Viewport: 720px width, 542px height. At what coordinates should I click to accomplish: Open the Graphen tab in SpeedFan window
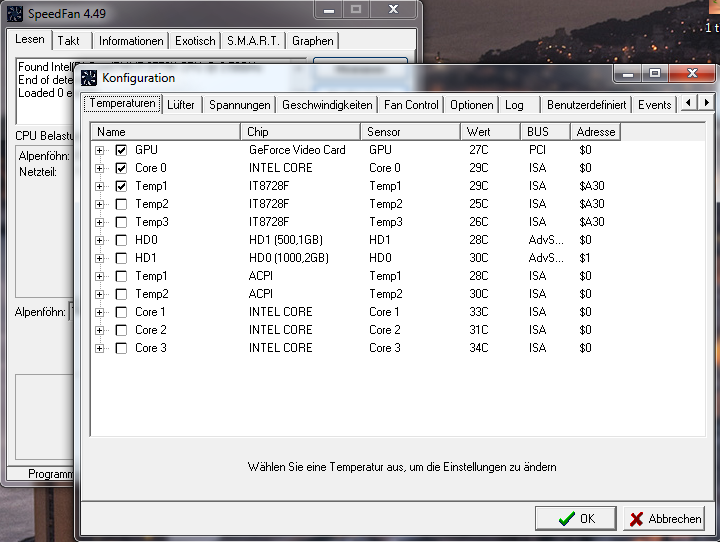[313, 41]
